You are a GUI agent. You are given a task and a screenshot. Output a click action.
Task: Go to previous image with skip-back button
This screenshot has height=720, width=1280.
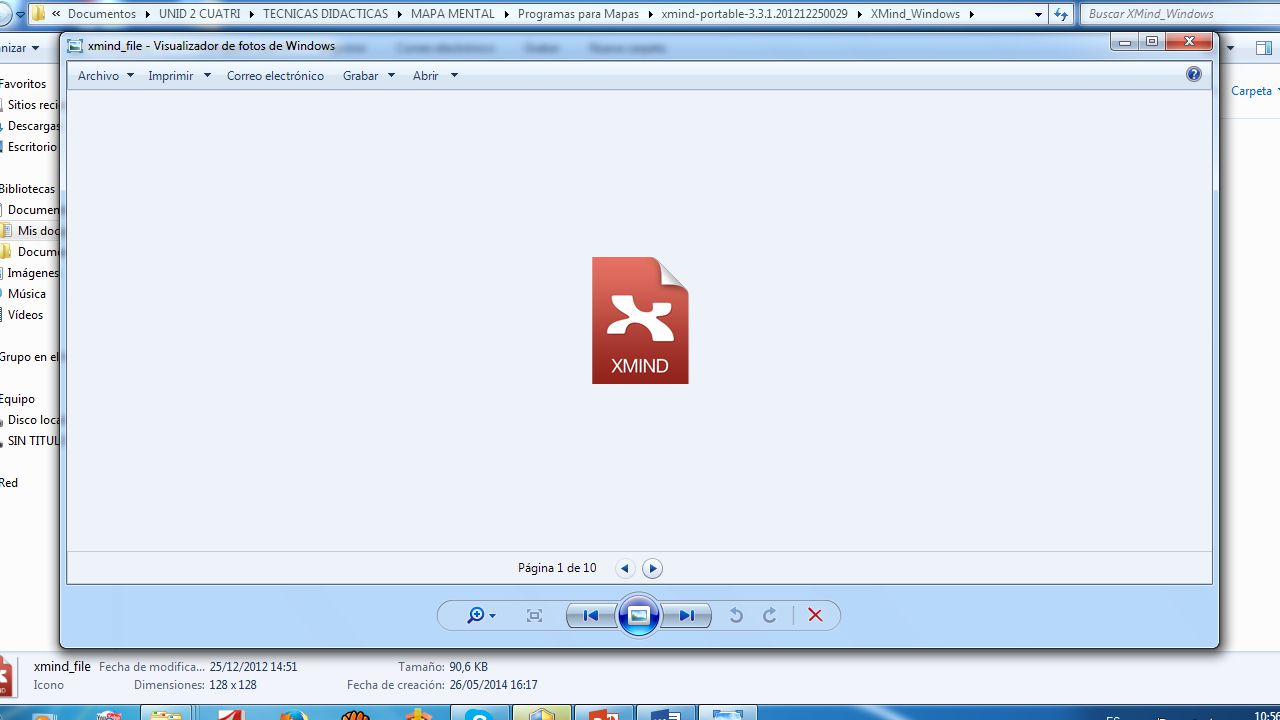click(x=590, y=616)
